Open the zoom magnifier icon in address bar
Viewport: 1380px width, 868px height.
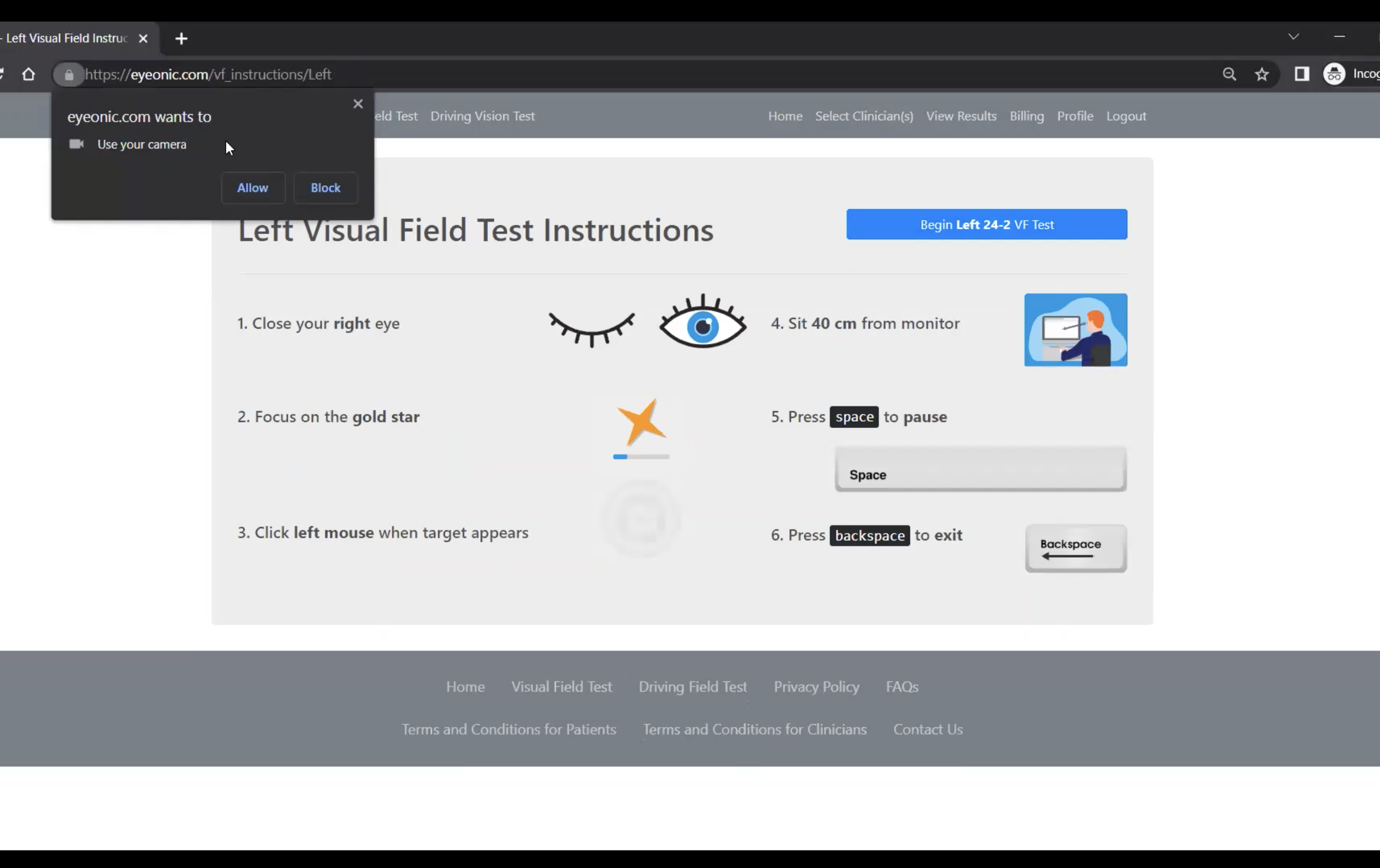coord(1229,75)
